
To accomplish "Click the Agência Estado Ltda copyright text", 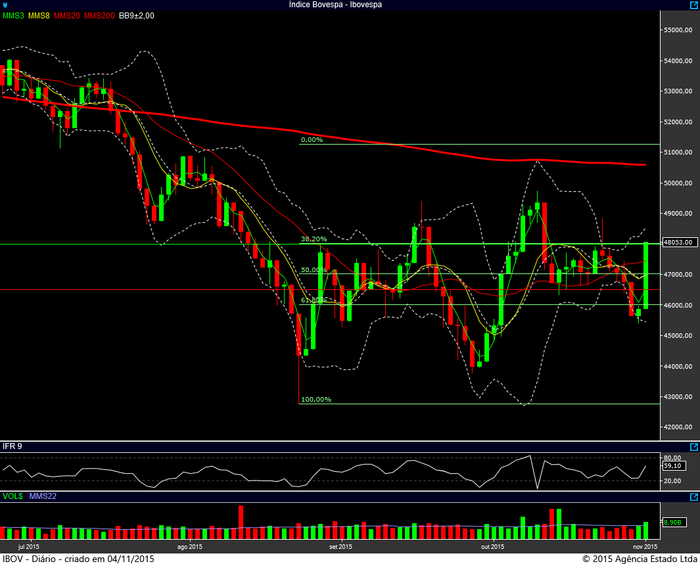I will pos(640,559).
